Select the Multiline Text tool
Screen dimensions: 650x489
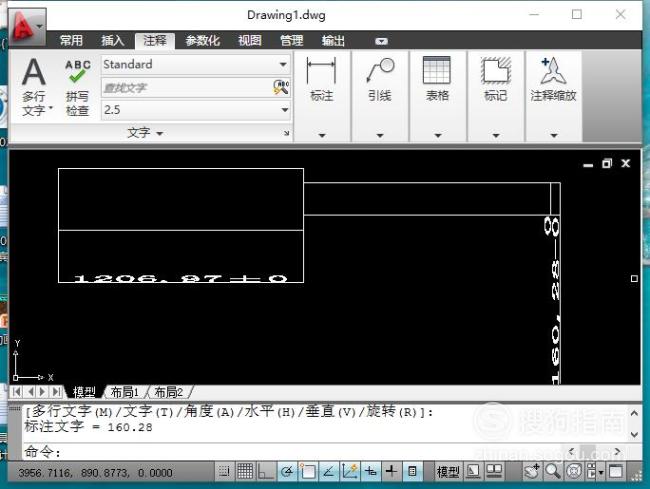click(35, 86)
